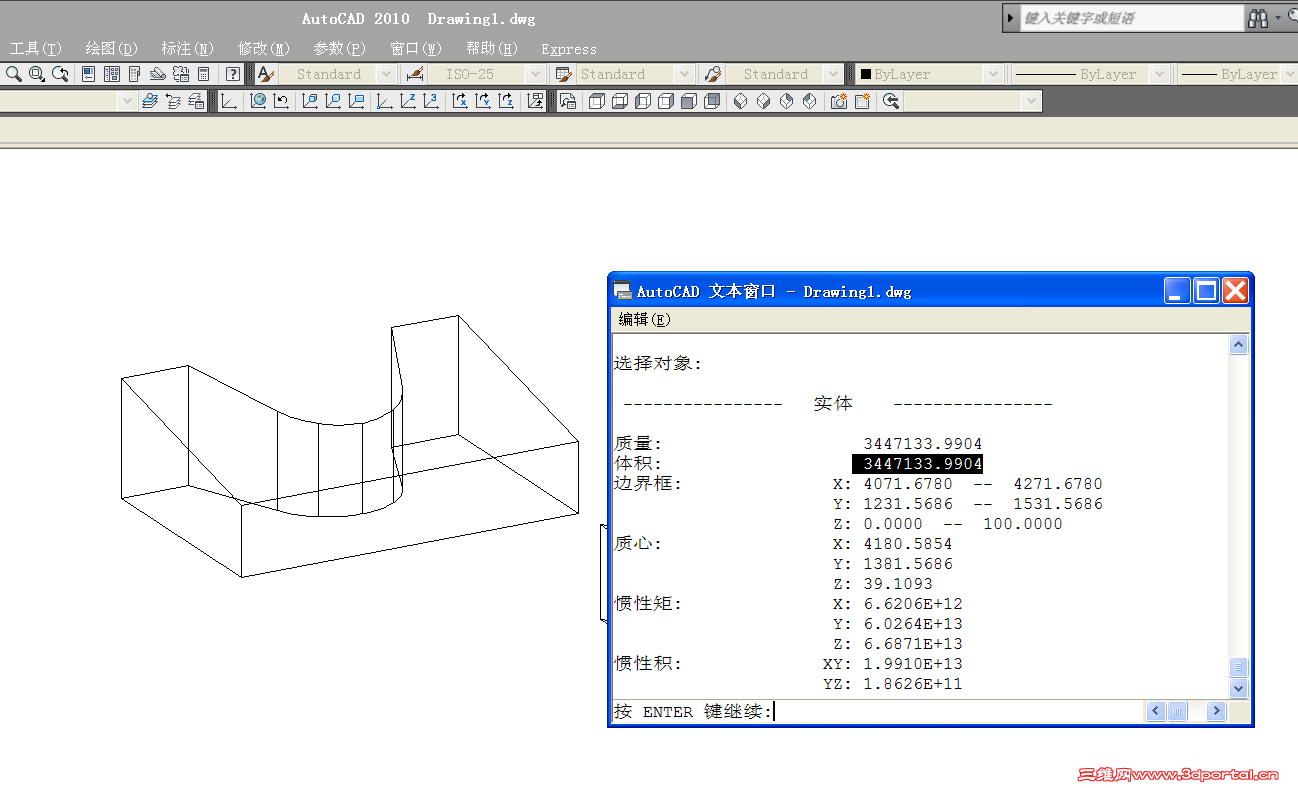Open the Properties palette icon
The image size is (1298, 788).
click(x=89, y=74)
